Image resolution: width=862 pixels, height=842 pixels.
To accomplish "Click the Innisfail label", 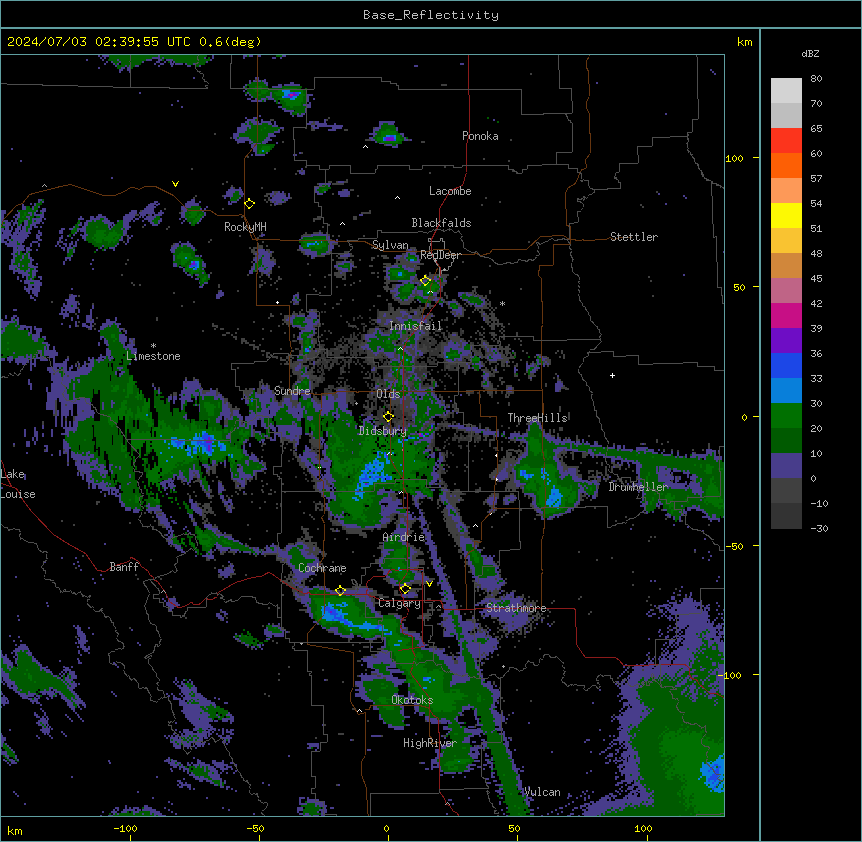I will 416,326.
